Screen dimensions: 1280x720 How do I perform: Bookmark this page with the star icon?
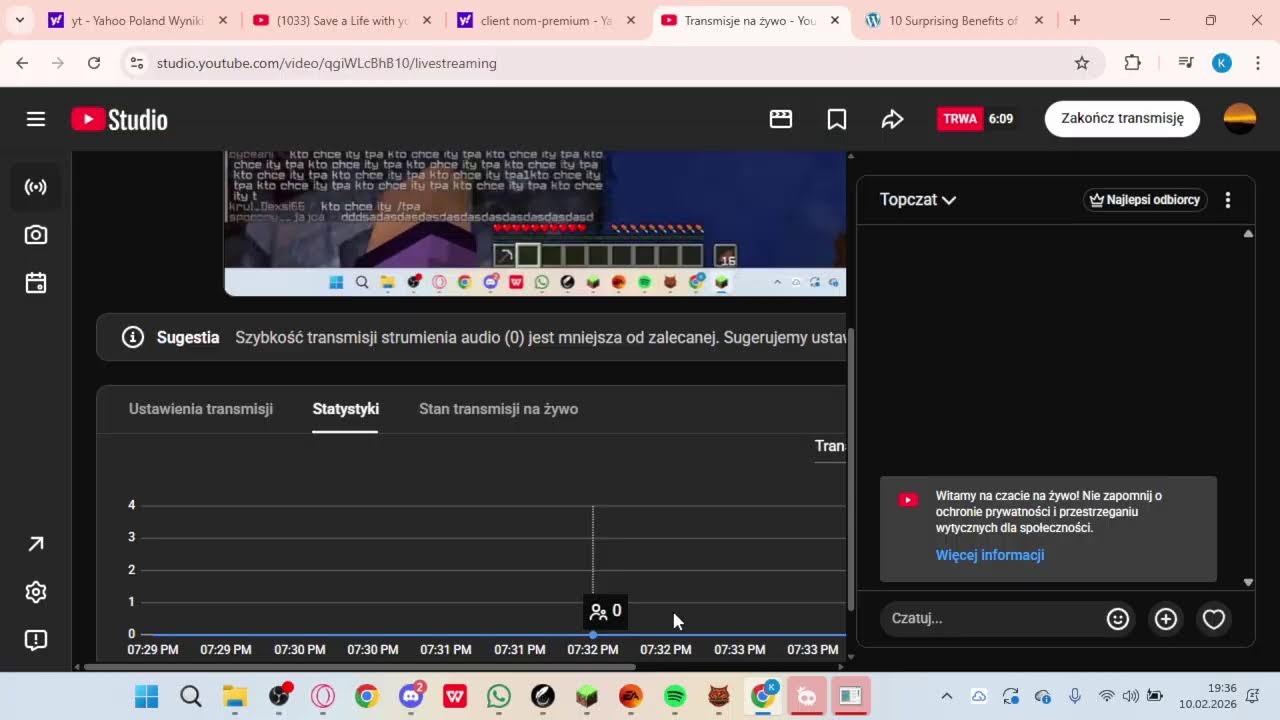(x=1082, y=63)
